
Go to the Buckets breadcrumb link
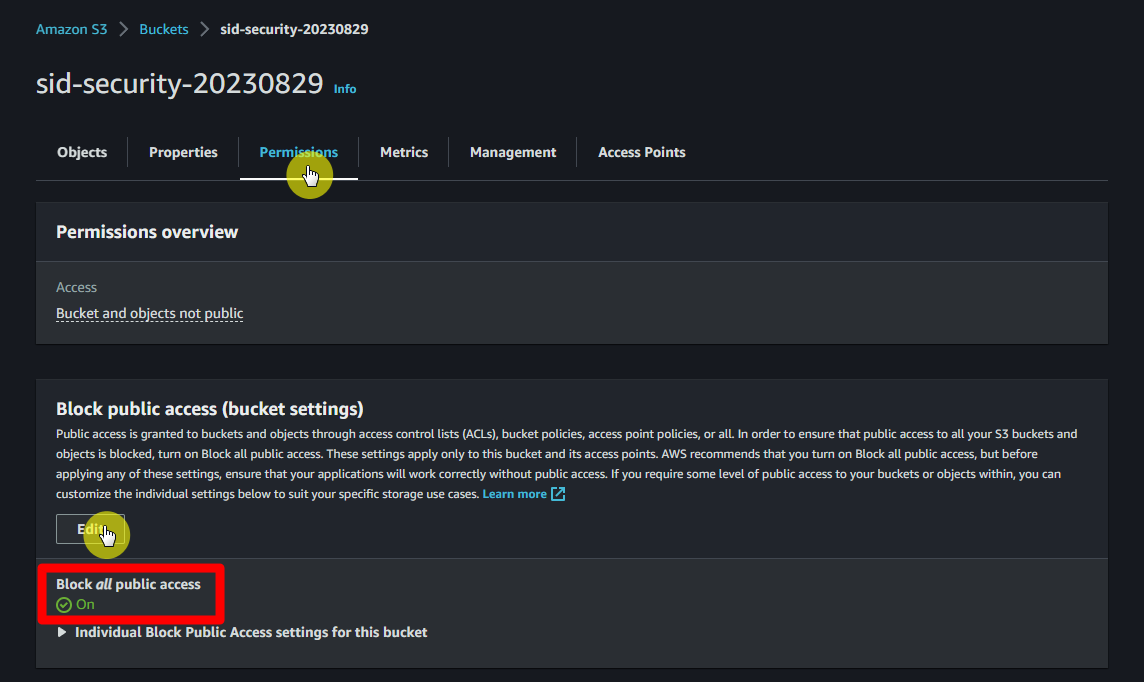tap(163, 29)
